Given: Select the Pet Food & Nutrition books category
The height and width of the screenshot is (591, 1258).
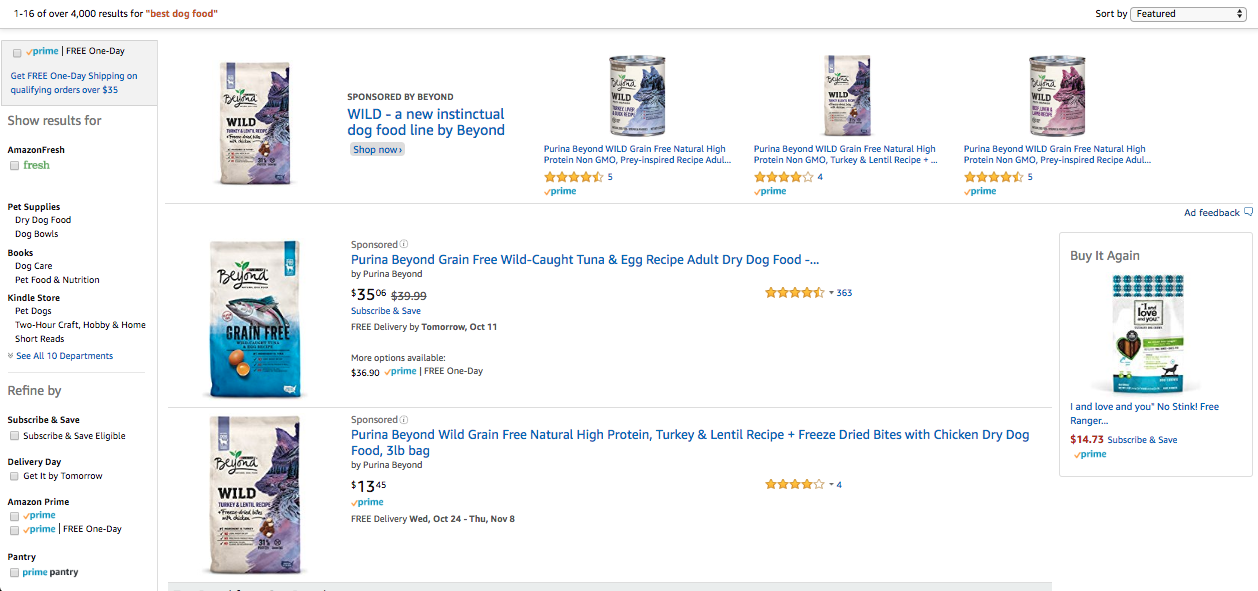Looking at the screenshot, I should pyautogui.click(x=57, y=280).
